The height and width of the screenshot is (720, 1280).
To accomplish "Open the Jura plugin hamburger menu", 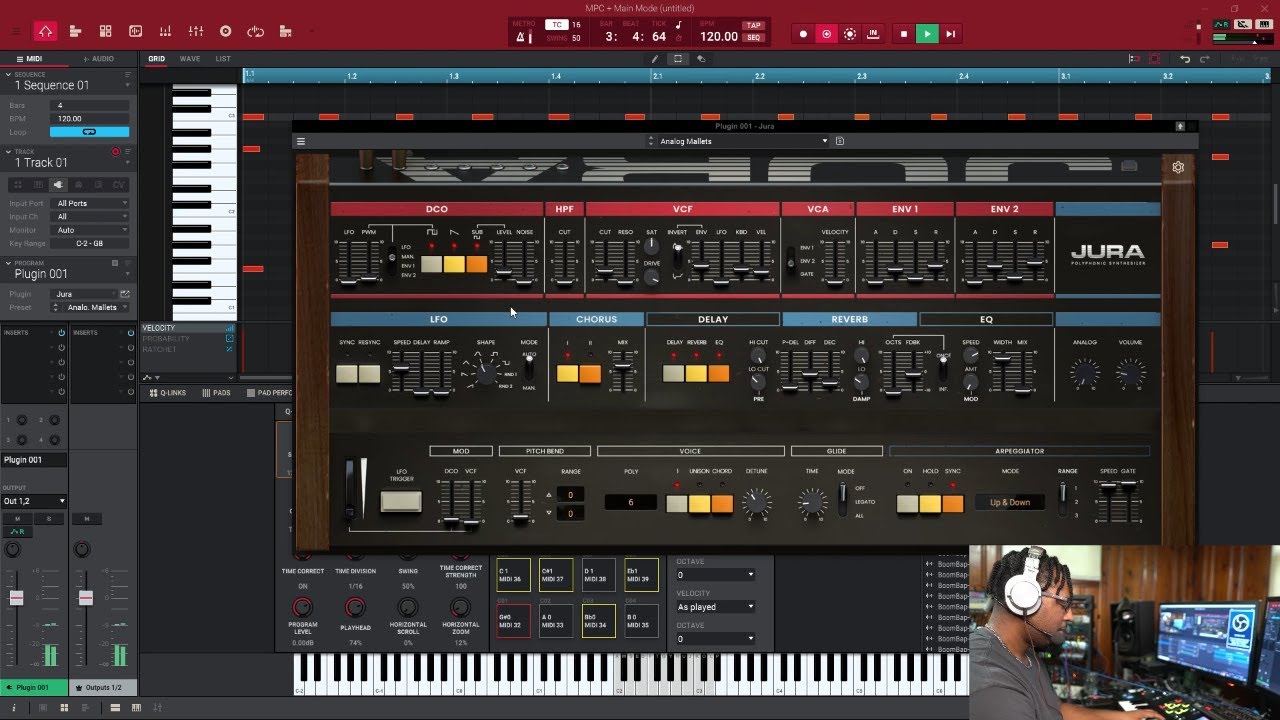I will 301,141.
